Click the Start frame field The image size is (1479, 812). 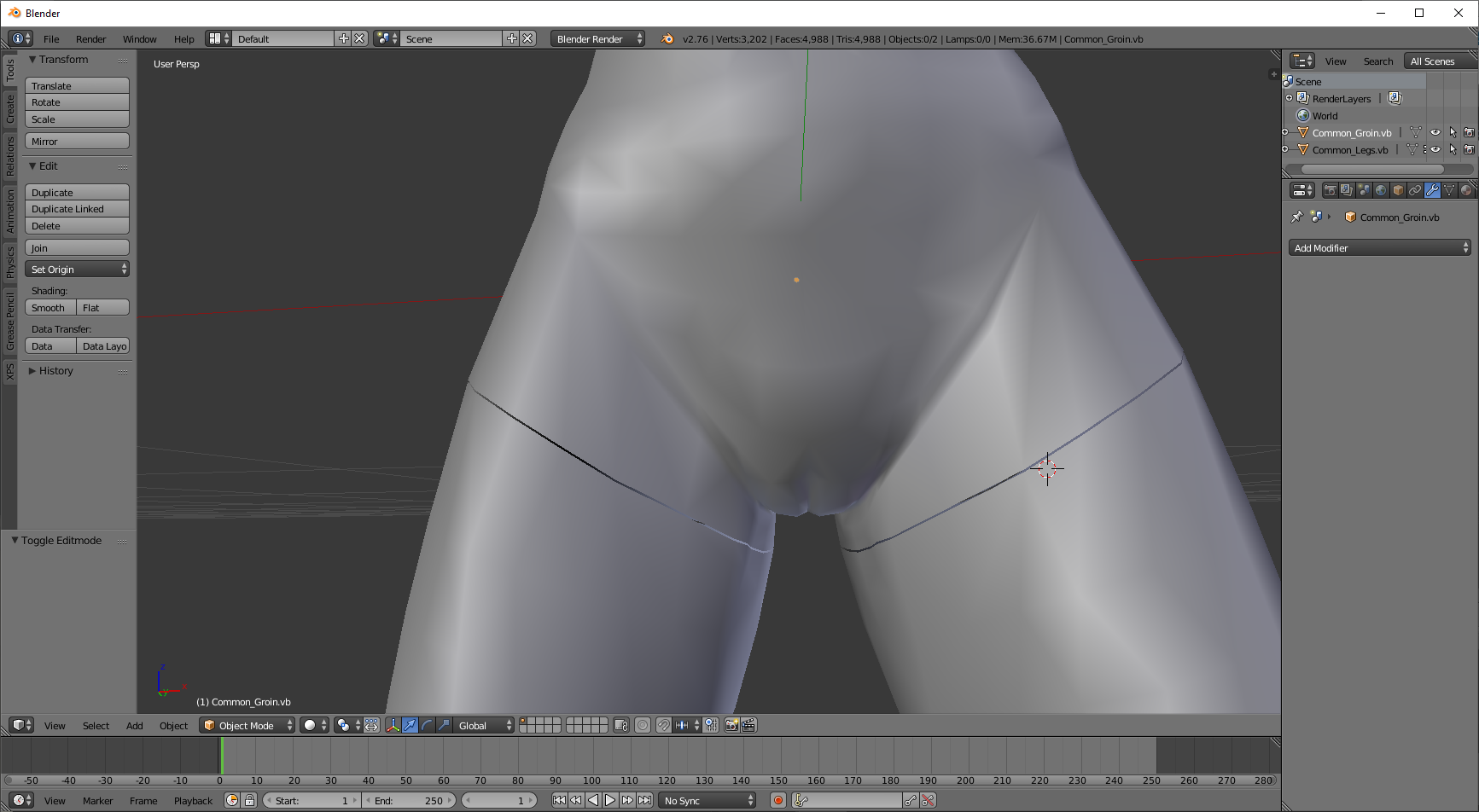coord(312,800)
